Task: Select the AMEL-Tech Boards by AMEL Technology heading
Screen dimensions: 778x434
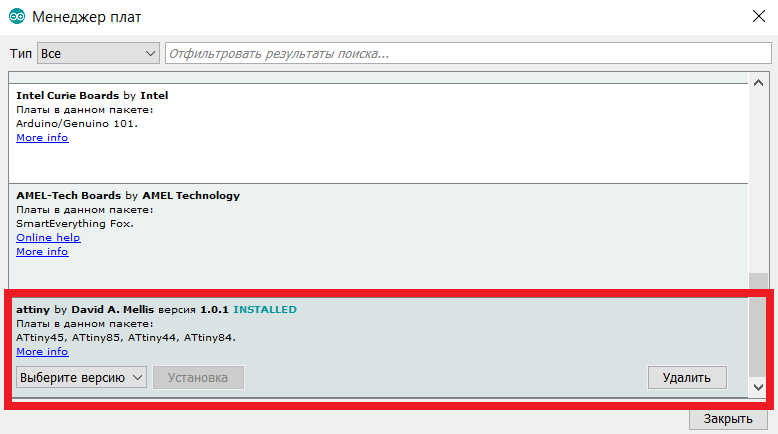Action: point(128,196)
